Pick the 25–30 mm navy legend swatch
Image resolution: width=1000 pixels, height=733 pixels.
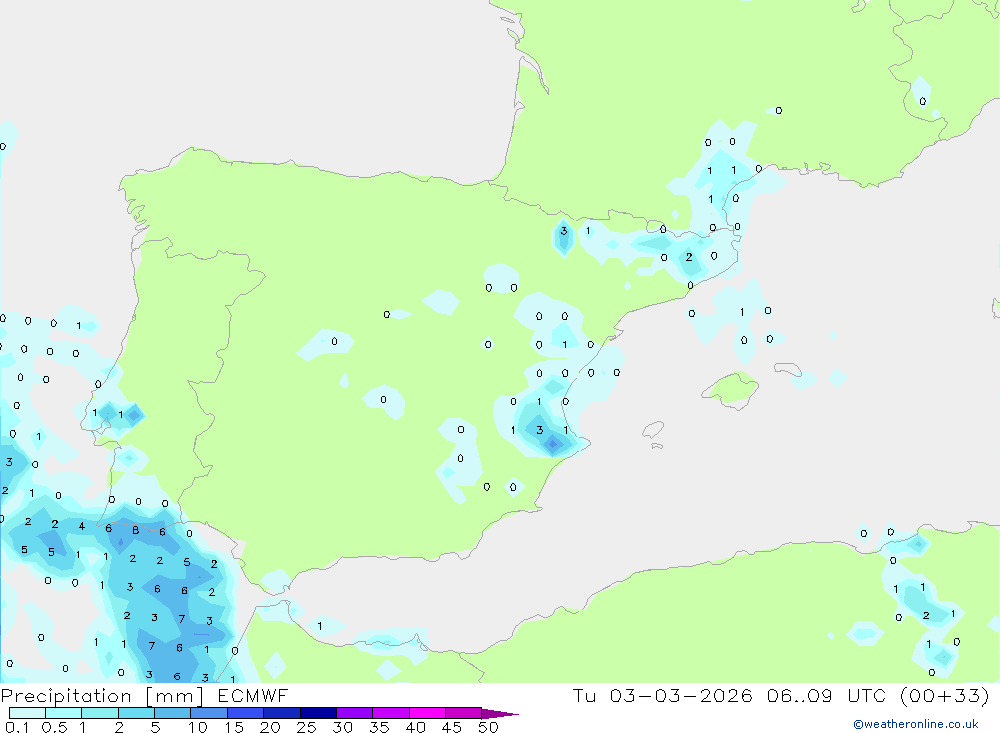coord(318,713)
